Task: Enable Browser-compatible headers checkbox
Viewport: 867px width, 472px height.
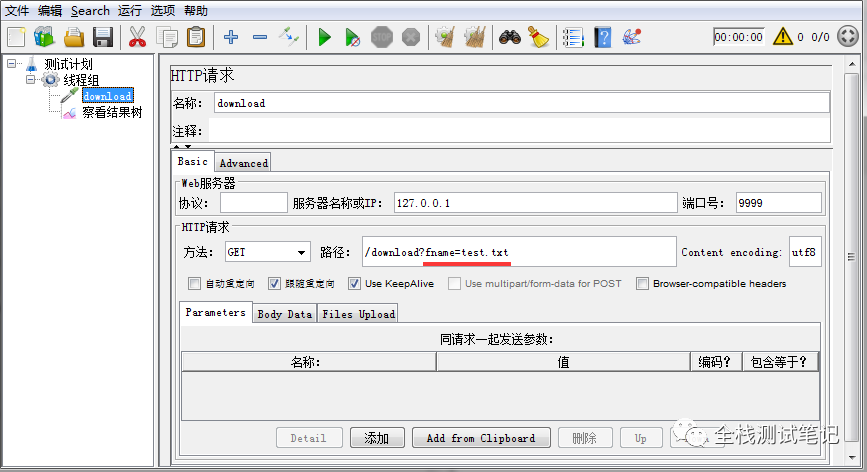Action: point(642,284)
